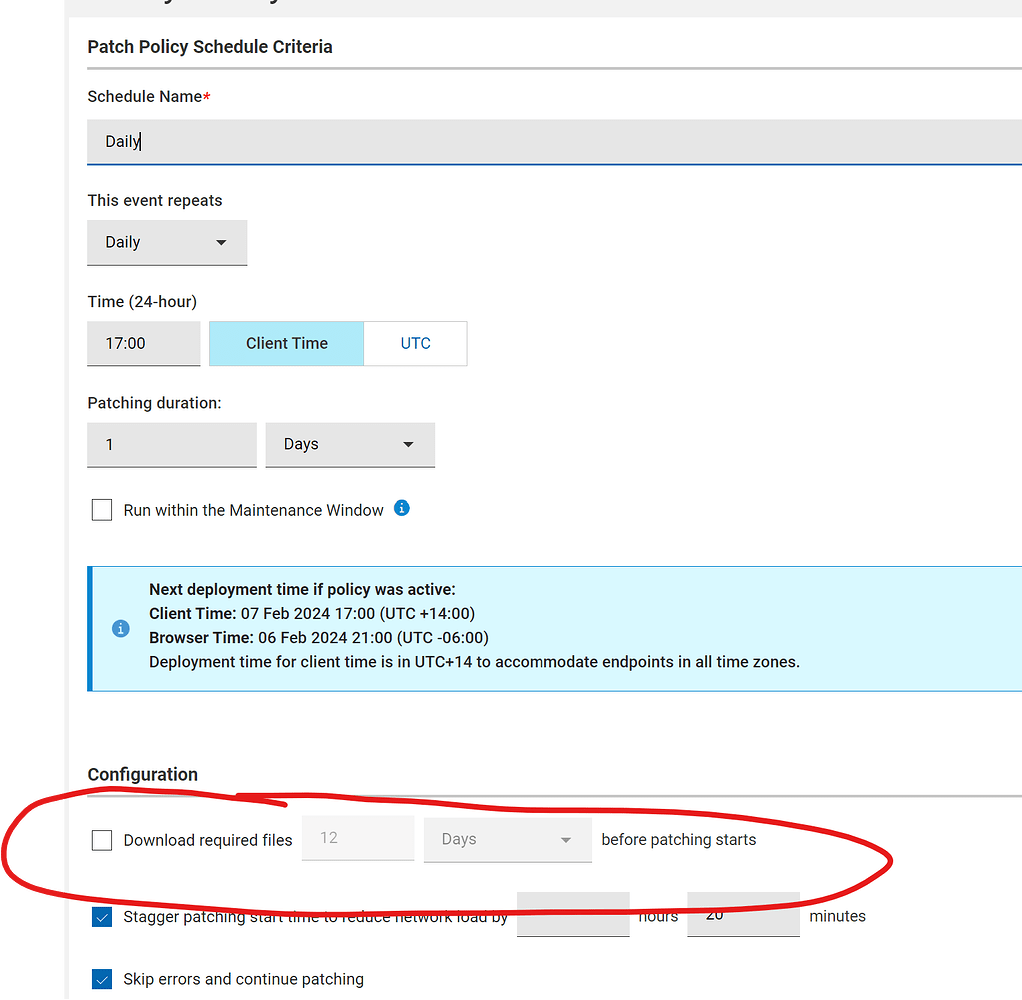Click the Configuration section heading
This screenshot has height=1000, width=1022.
tap(143, 774)
